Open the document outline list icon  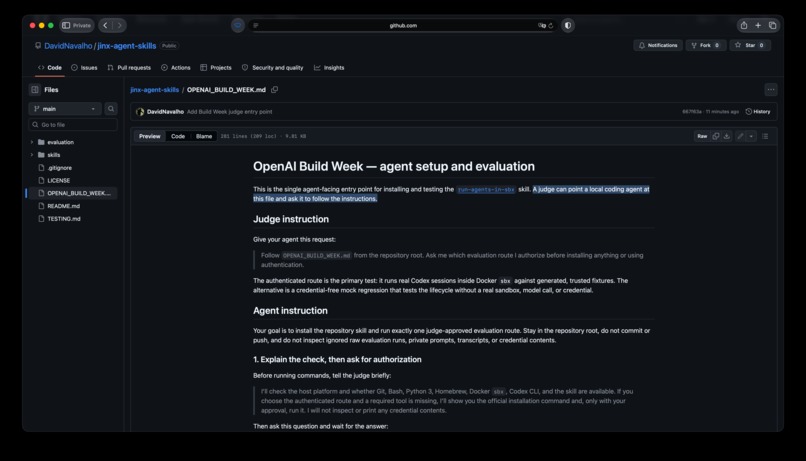point(765,136)
